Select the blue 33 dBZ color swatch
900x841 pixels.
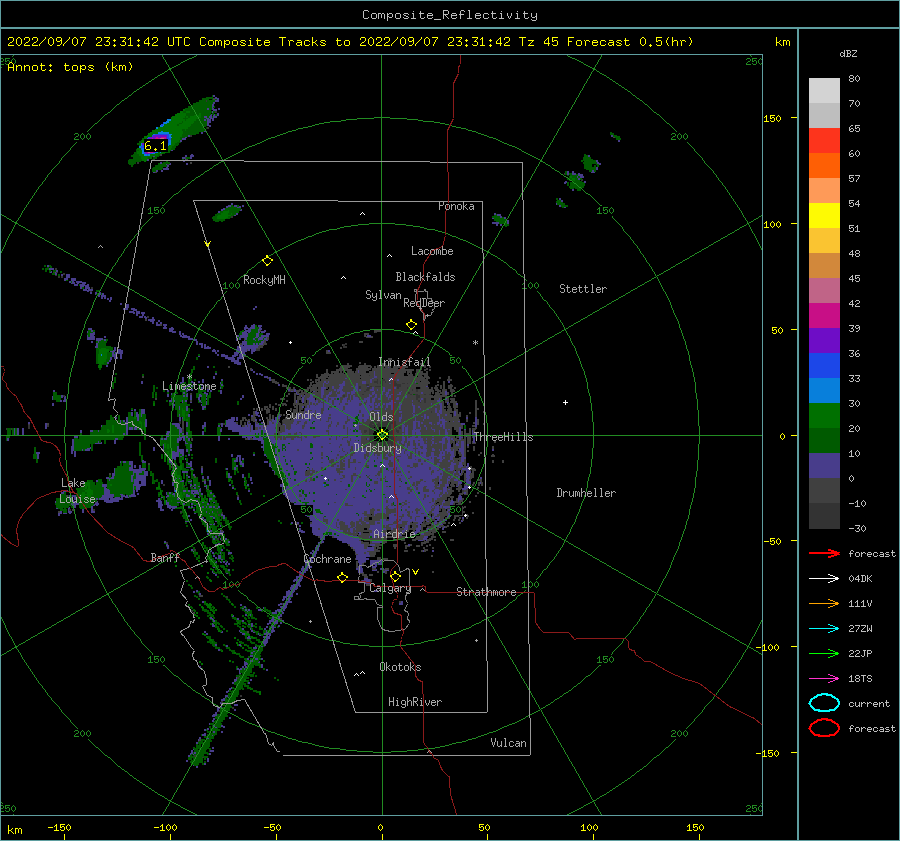pos(824,365)
